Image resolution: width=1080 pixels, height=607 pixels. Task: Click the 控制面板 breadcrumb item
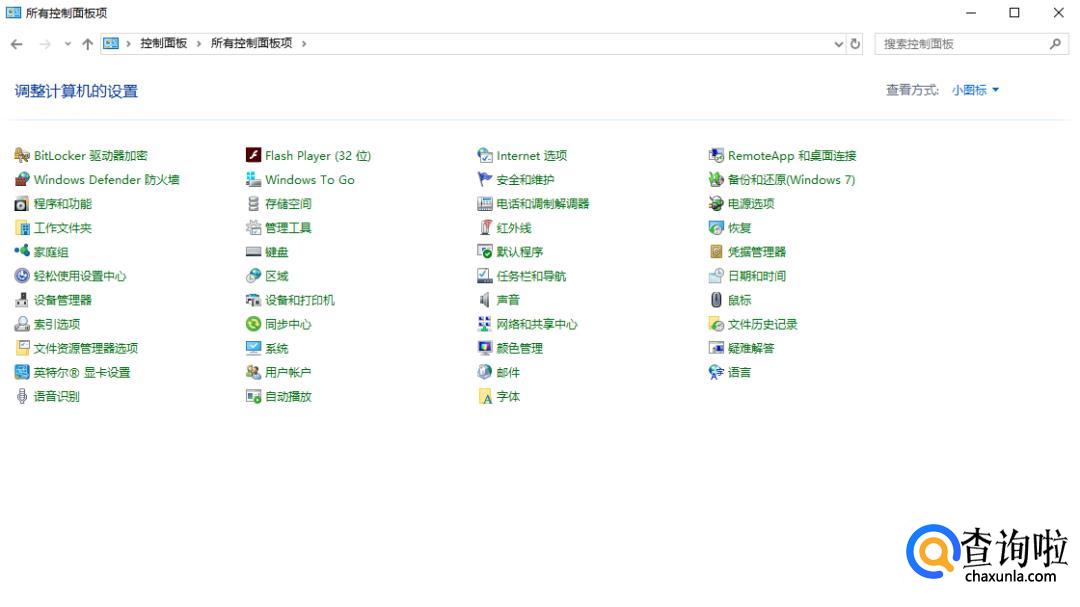[164, 43]
